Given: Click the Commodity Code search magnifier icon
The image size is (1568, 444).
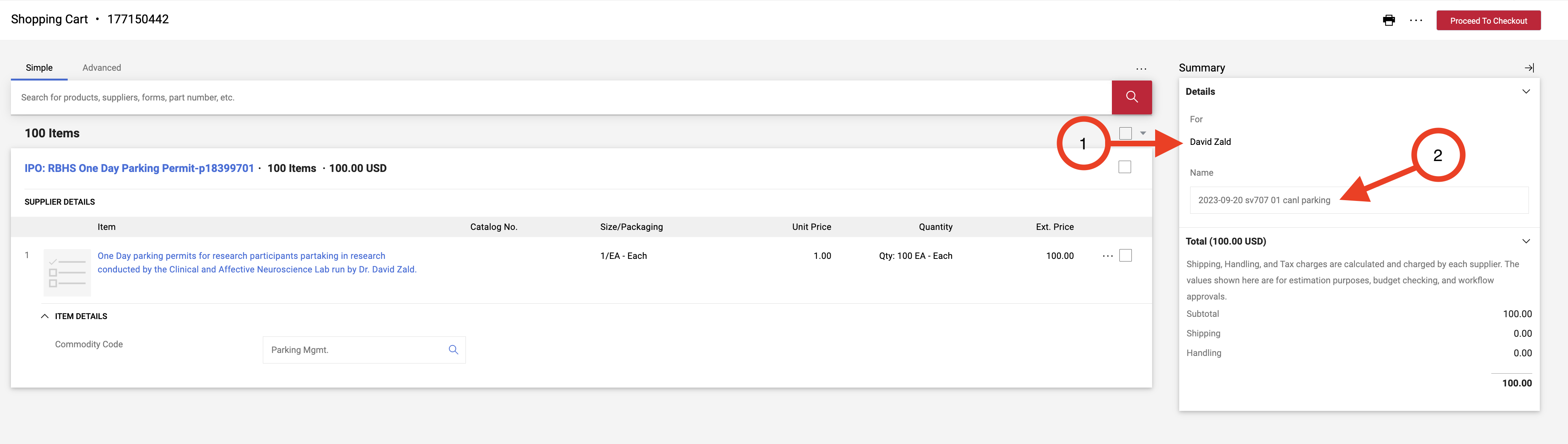Looking at the screenshot, I should pyautogui.click(x=453, y=350).
